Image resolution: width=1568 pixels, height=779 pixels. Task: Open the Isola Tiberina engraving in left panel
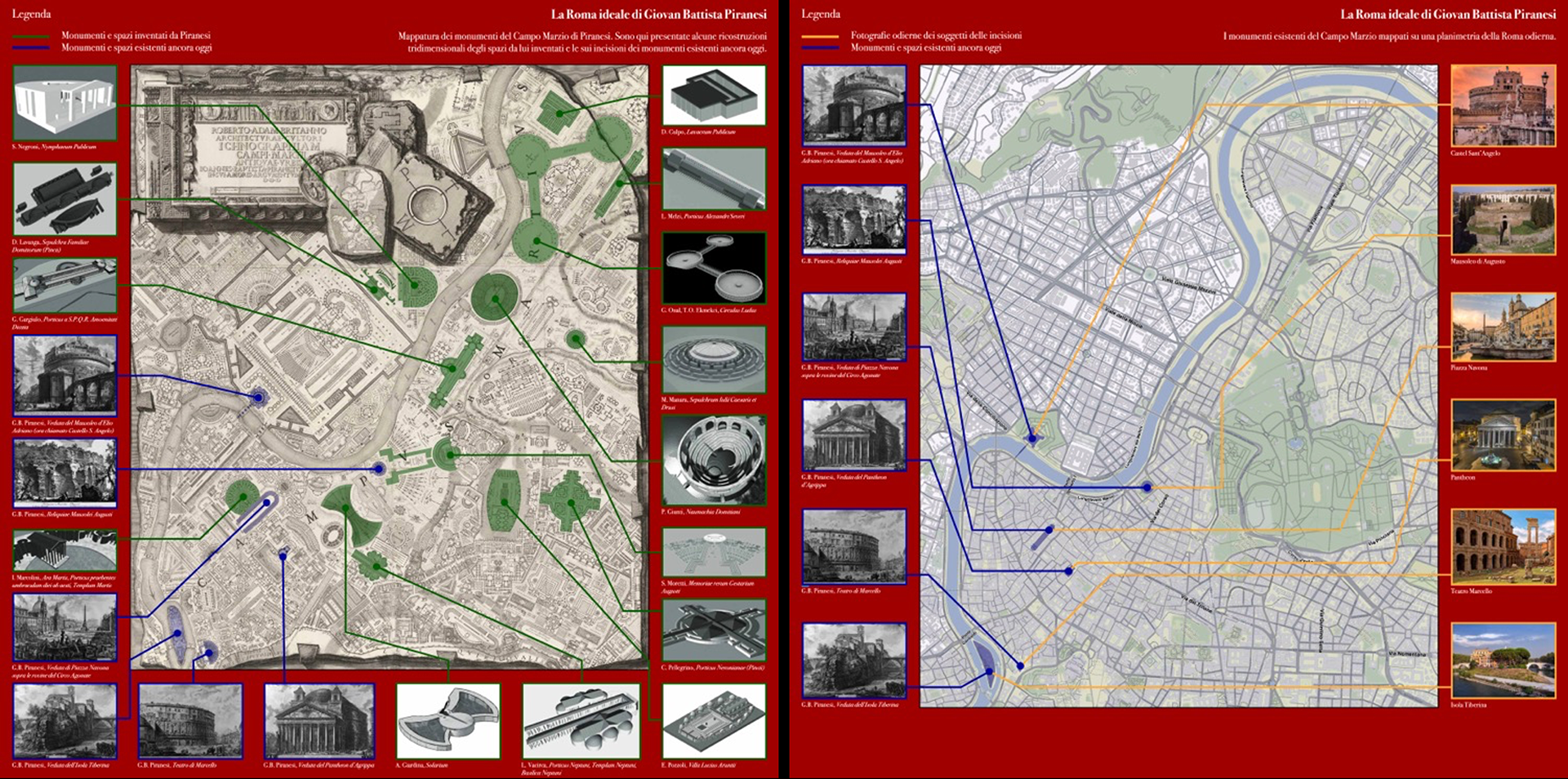coord(65,722)
